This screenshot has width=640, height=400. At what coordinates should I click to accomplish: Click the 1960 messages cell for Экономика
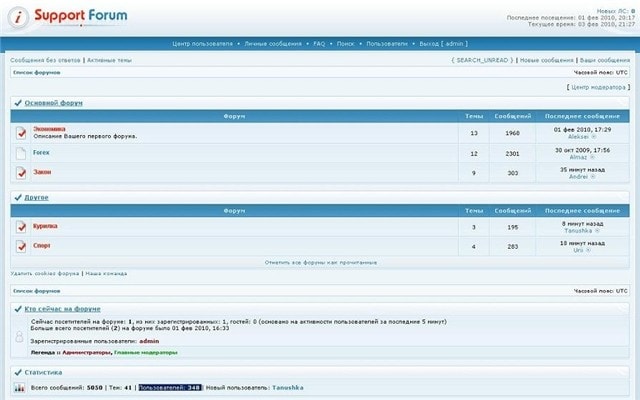513,133
